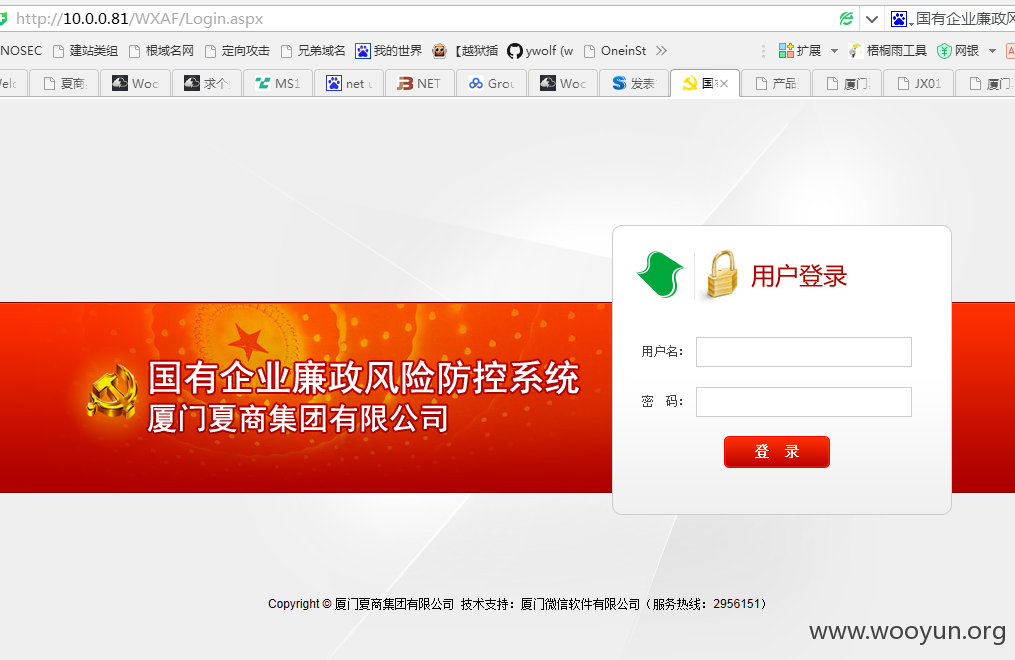
Task: Click the green shield security icon
Action: 3,19
